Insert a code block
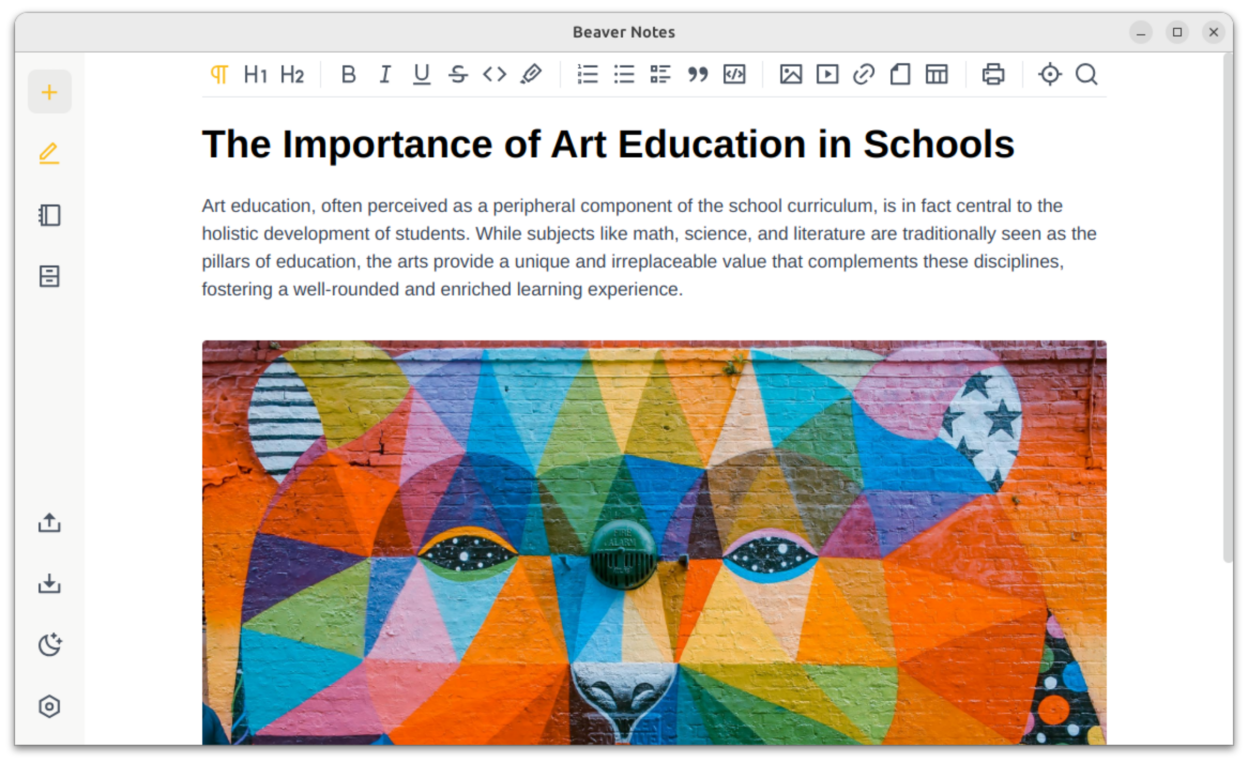1248x763 pixels. click(x=734, y=74)
